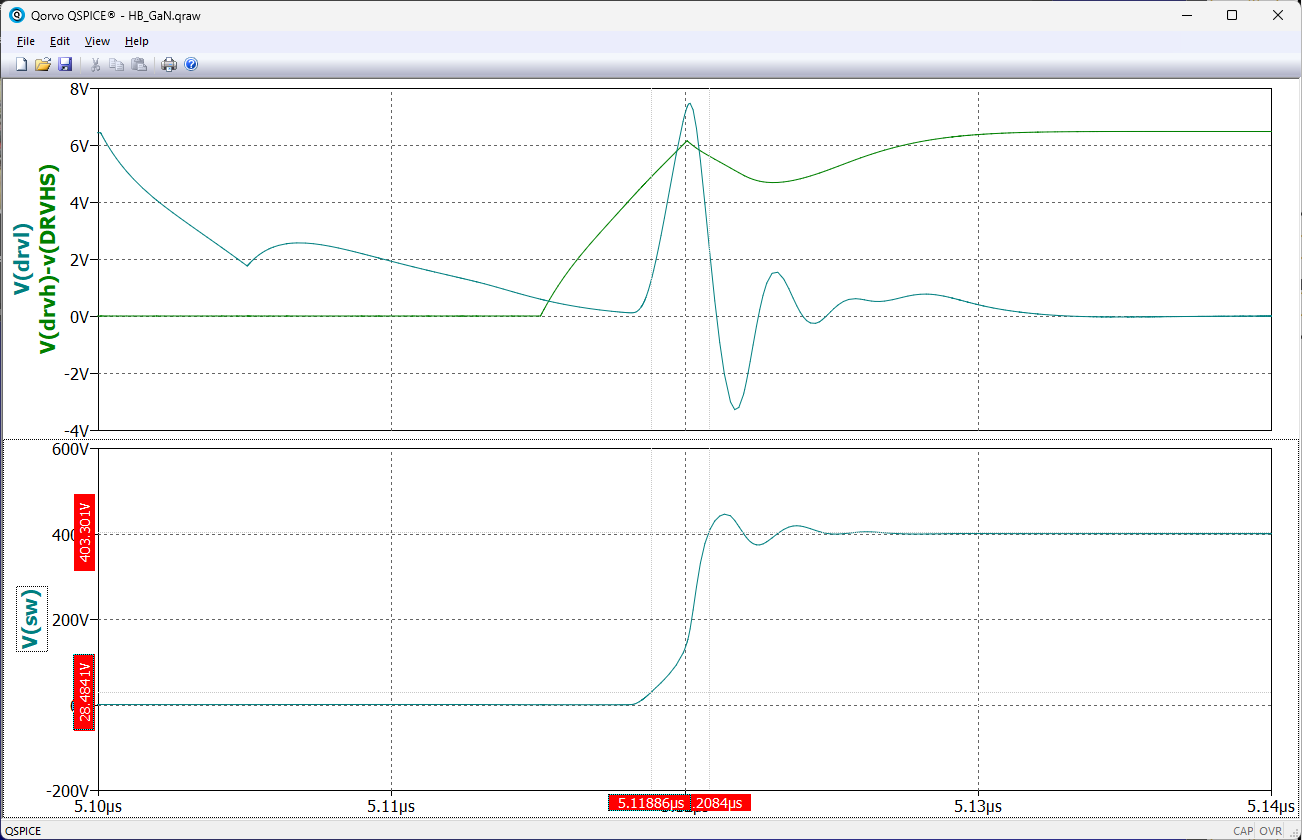
Task: Select the V(drvh)-v(DRVHS) trace label
Action: click(46, 258)
